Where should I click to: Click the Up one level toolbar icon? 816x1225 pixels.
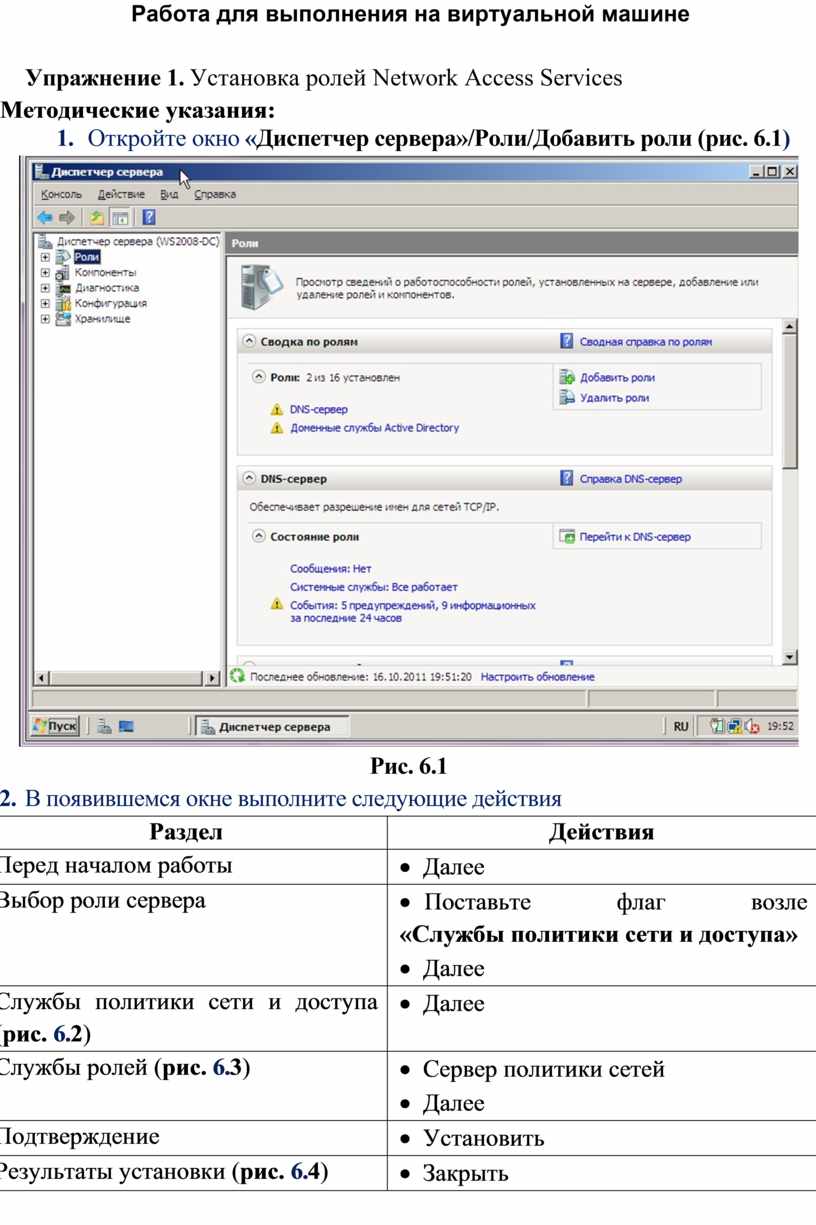pos(96,217)
